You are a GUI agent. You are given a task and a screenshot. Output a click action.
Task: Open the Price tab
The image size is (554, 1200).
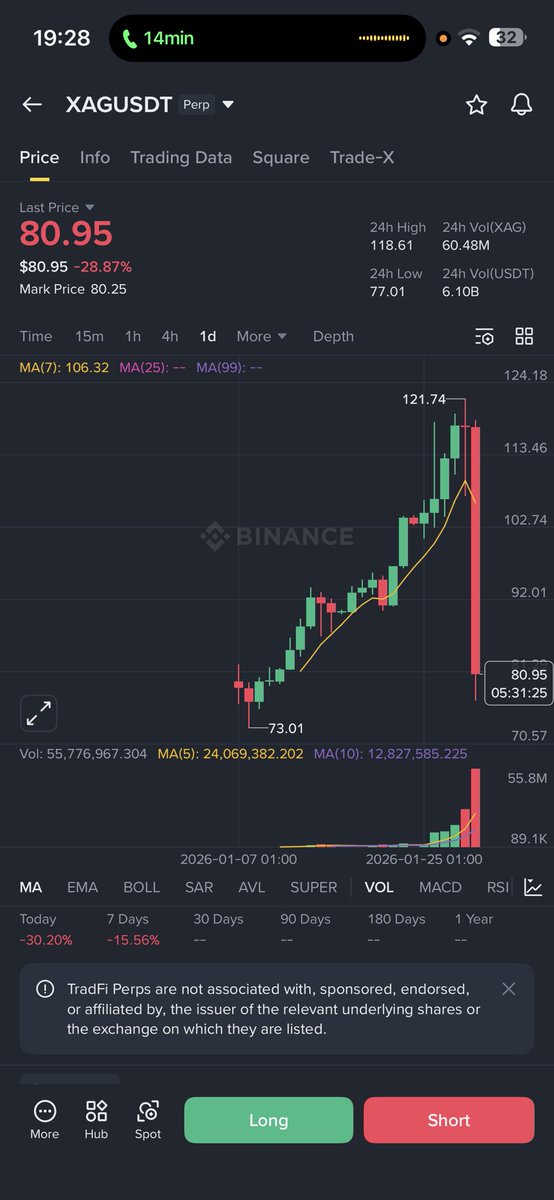39,157
